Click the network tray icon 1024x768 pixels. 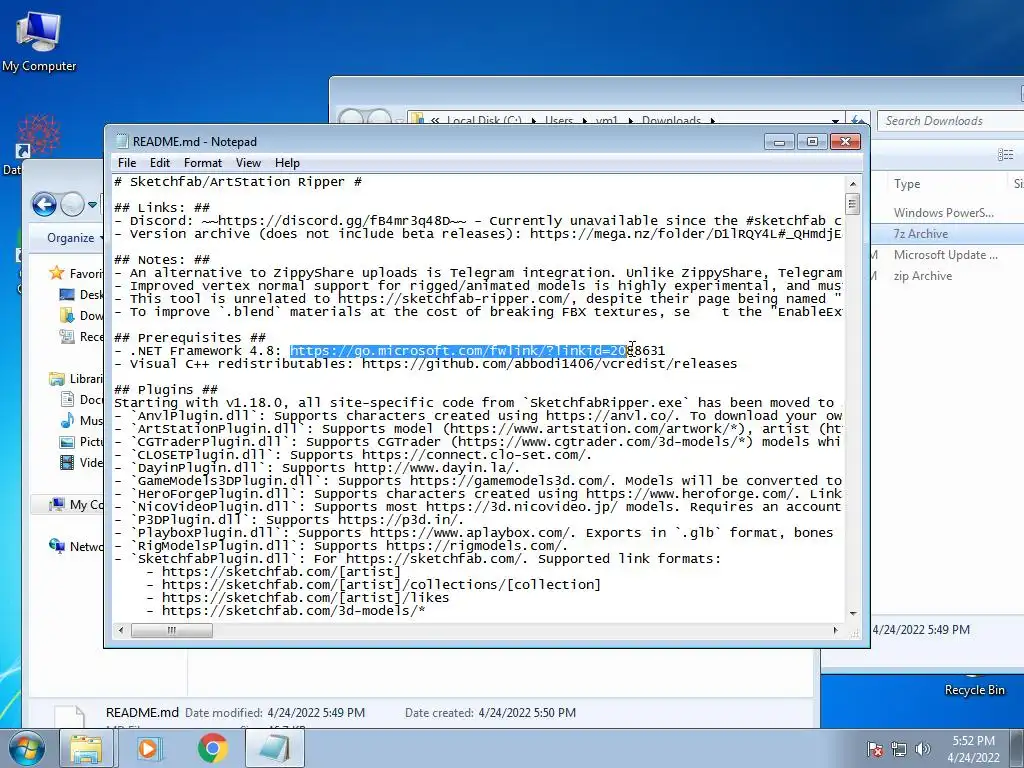899,749
